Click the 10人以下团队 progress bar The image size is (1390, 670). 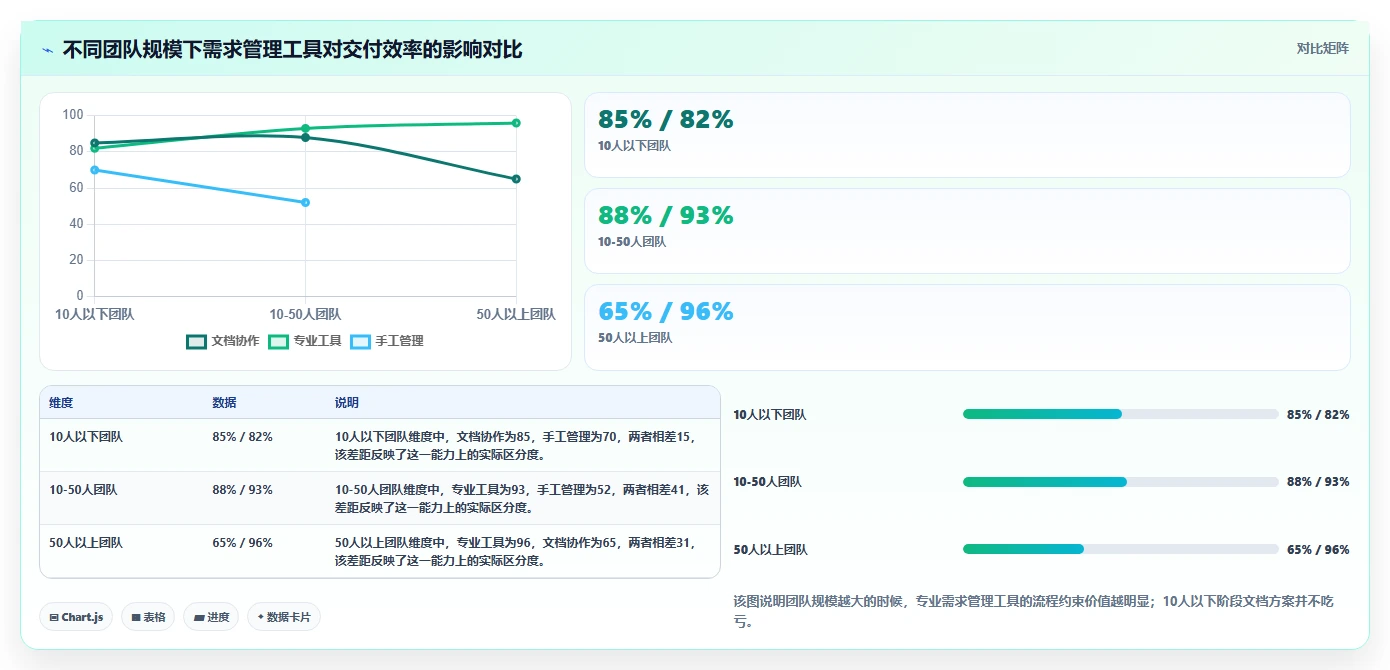coord(1120,414)
